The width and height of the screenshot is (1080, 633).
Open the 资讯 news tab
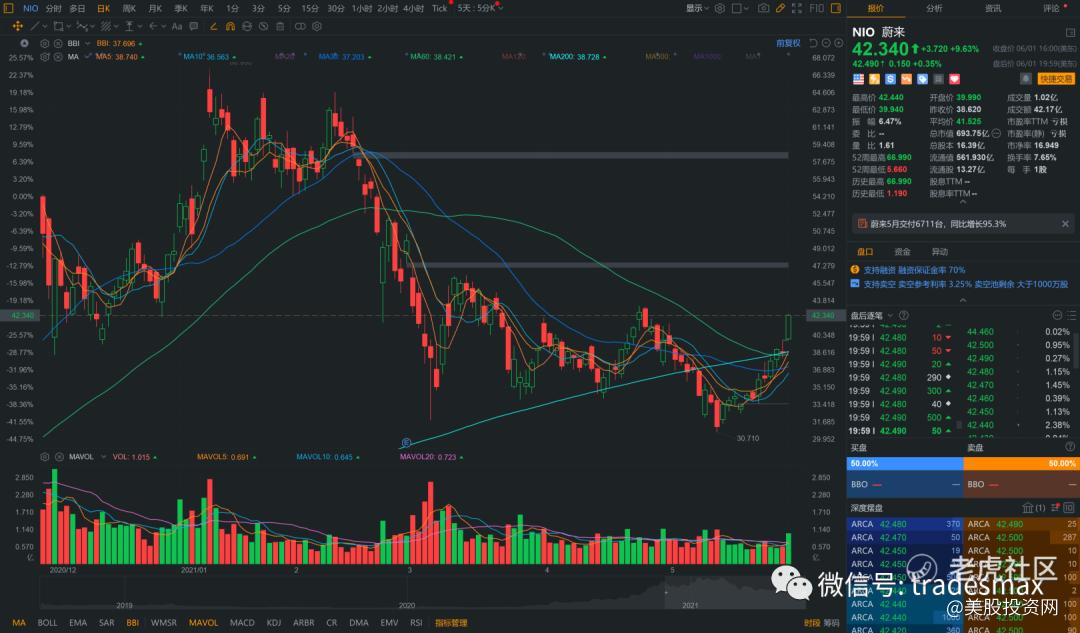pyautogui.click(x=993, y=8)
